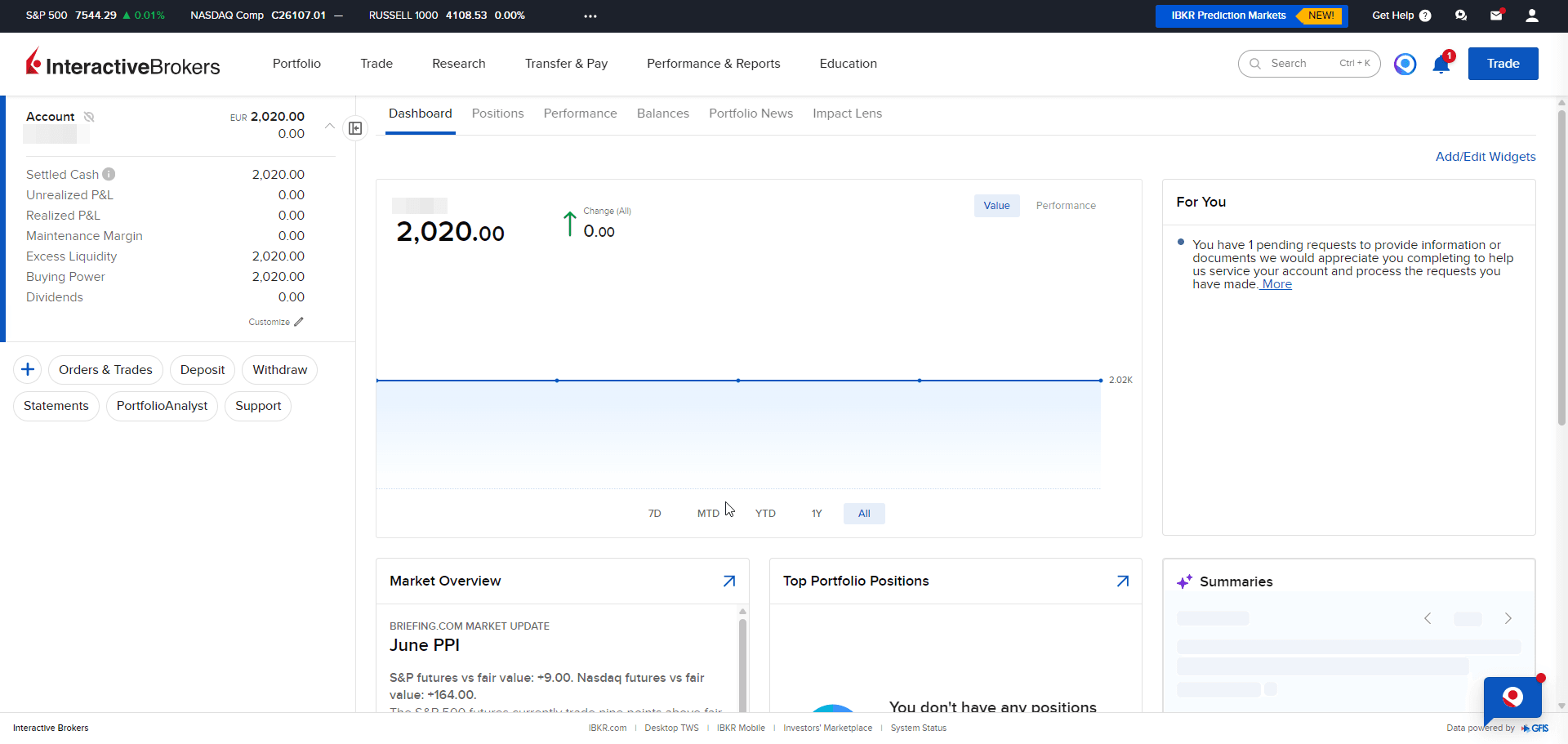Collapse the Account summary chevron
The width and height of the screenshot is (1568, 744).
tap(330, 126)
